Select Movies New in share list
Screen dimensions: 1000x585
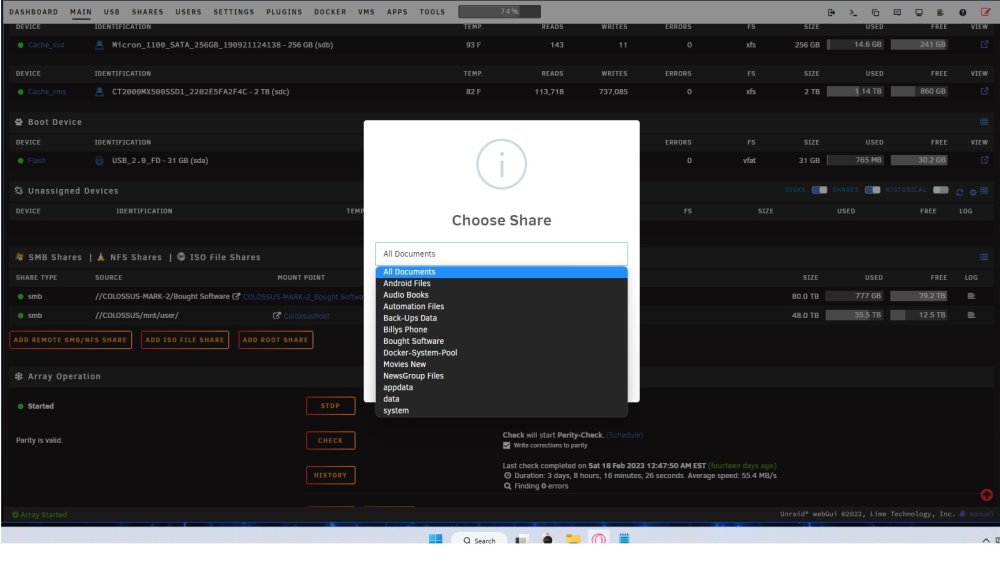tap(501, 364)
